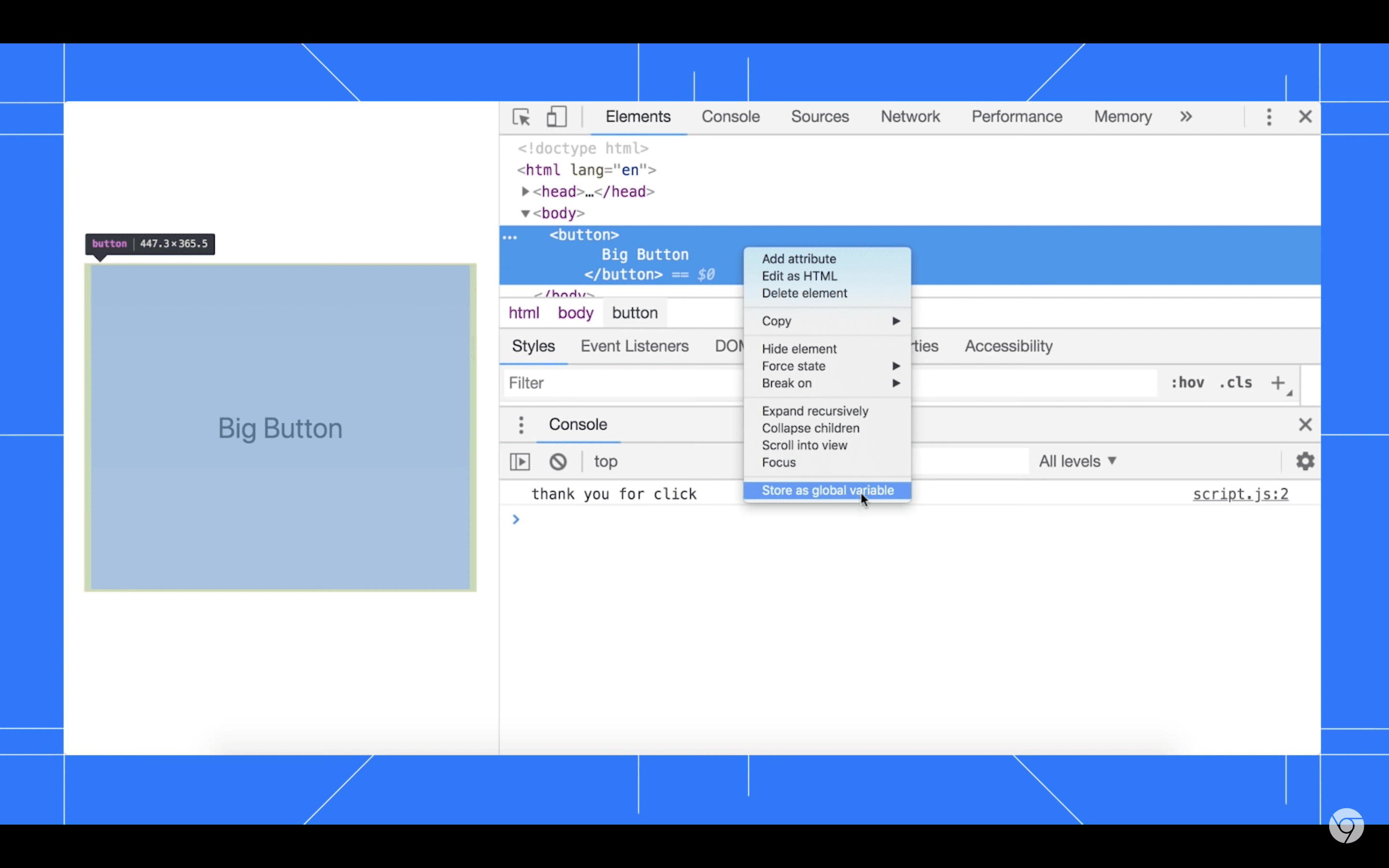
Task: Click the body breadcrumb element
Action: click(576, 313)
